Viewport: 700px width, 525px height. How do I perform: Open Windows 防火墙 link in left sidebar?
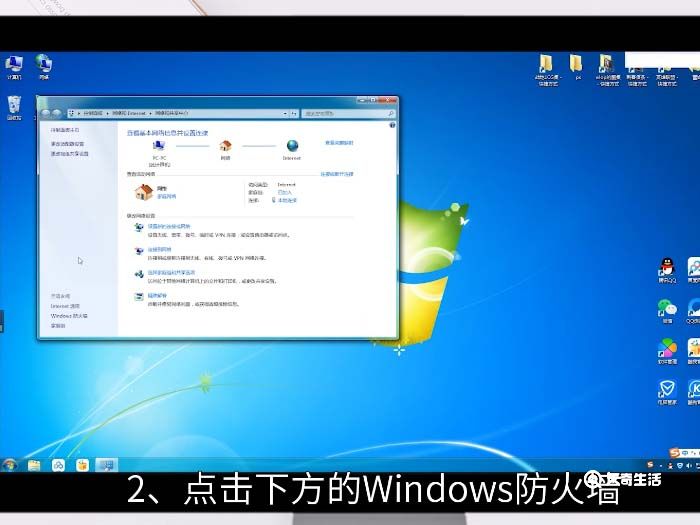69,316
